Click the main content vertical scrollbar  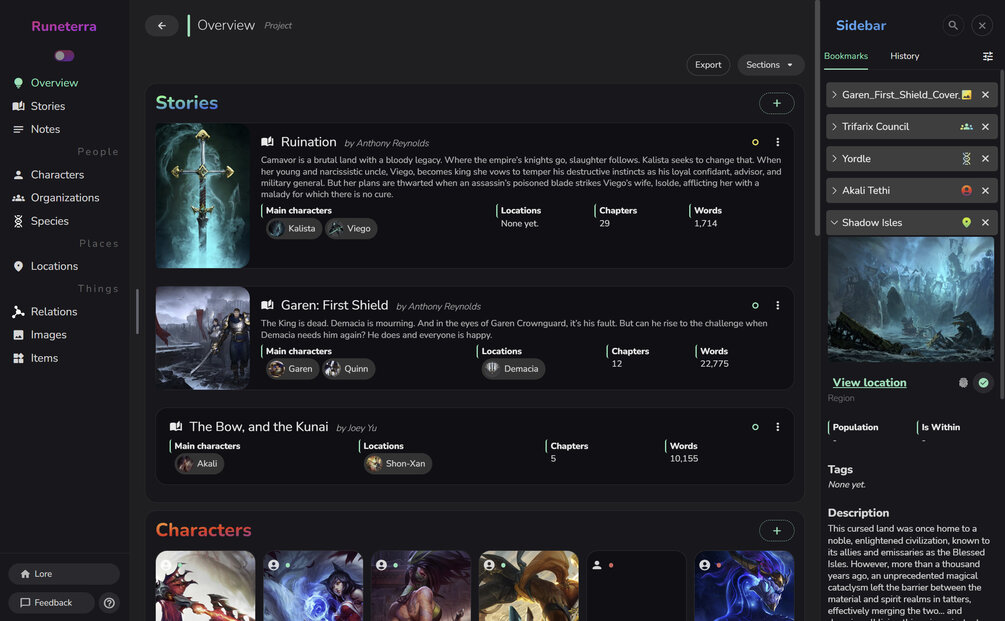pyautogui.click(x=817, y=119)
